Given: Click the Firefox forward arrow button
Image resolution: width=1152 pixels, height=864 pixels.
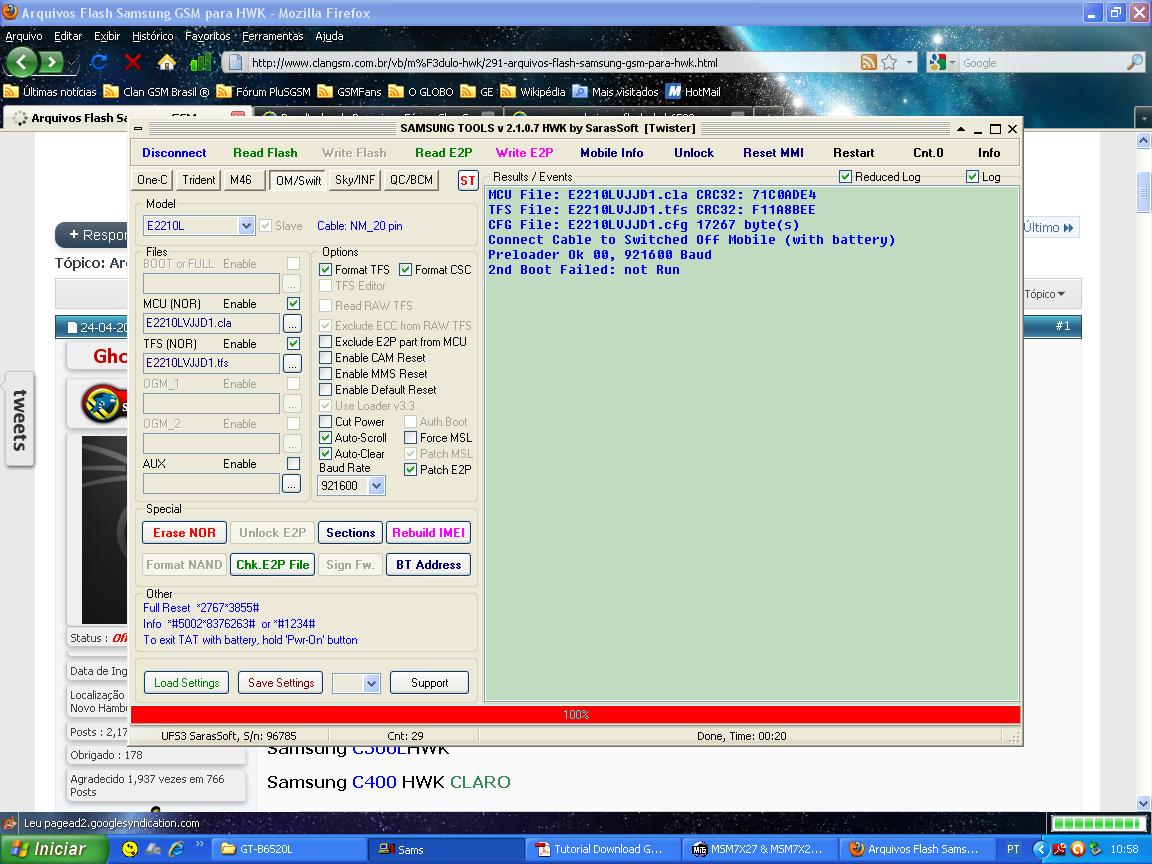Looking at the screenshot, I should [51, 62].
